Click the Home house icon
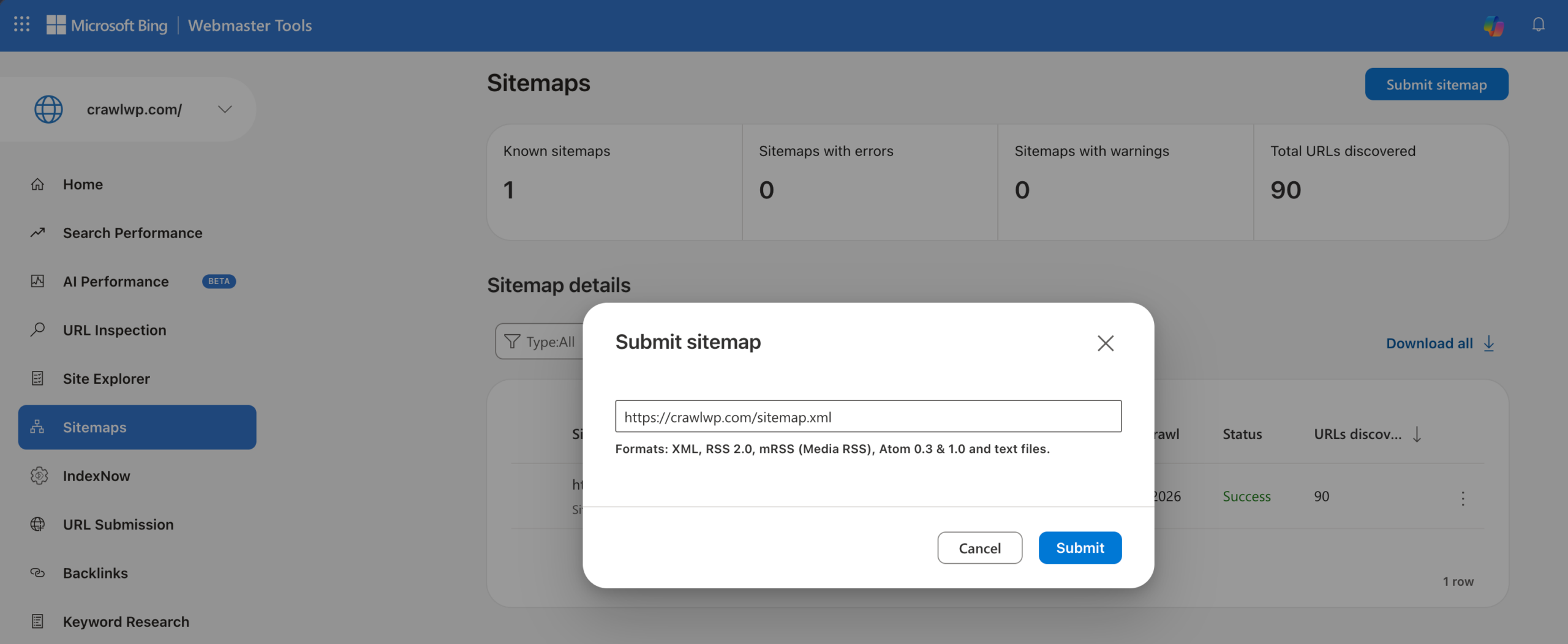 coord(37,184)
